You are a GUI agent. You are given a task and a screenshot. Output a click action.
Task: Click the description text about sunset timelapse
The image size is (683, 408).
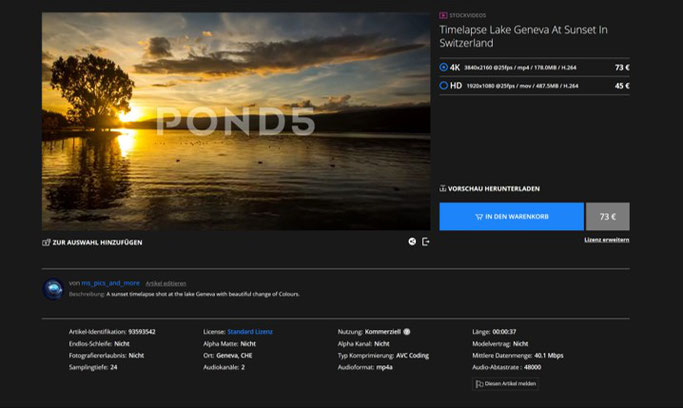pyautogui.click(x=203, y=294)
